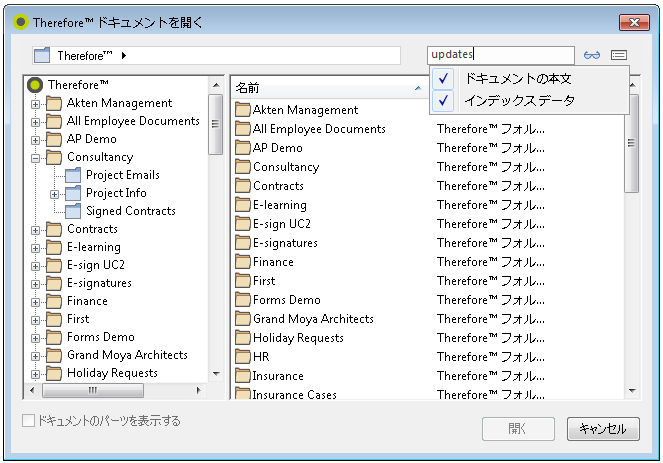Viewport: 663px width, 463px height.
Task: Close the Therefore™ dialog window
Action: tap(634, 22)
